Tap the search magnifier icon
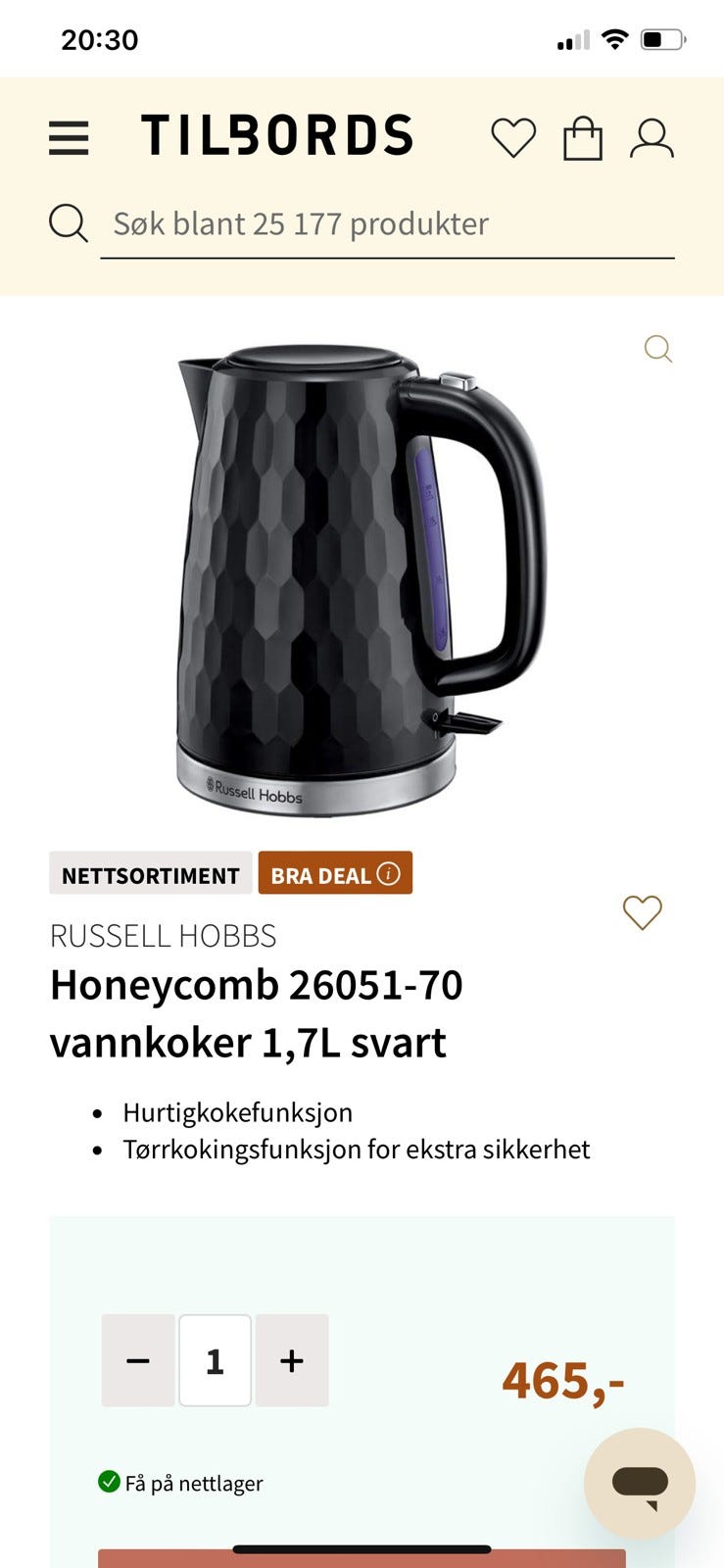Viewport: 724px width, 1568px height. pyautogui.click(x=69, y=223)
